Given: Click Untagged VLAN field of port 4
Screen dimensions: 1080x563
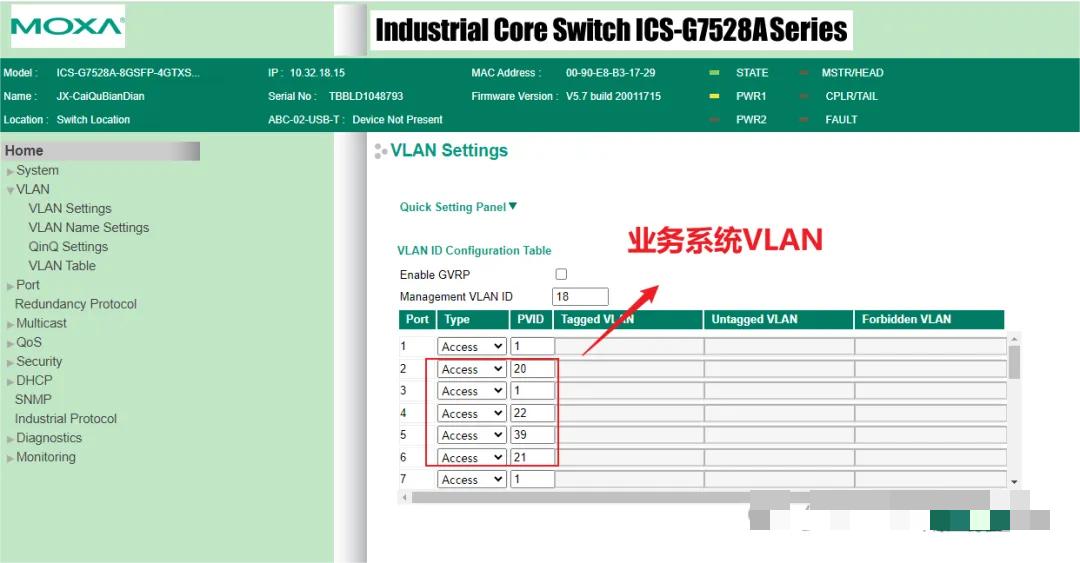Looking at the screenshot, I should tap(779, 413).
